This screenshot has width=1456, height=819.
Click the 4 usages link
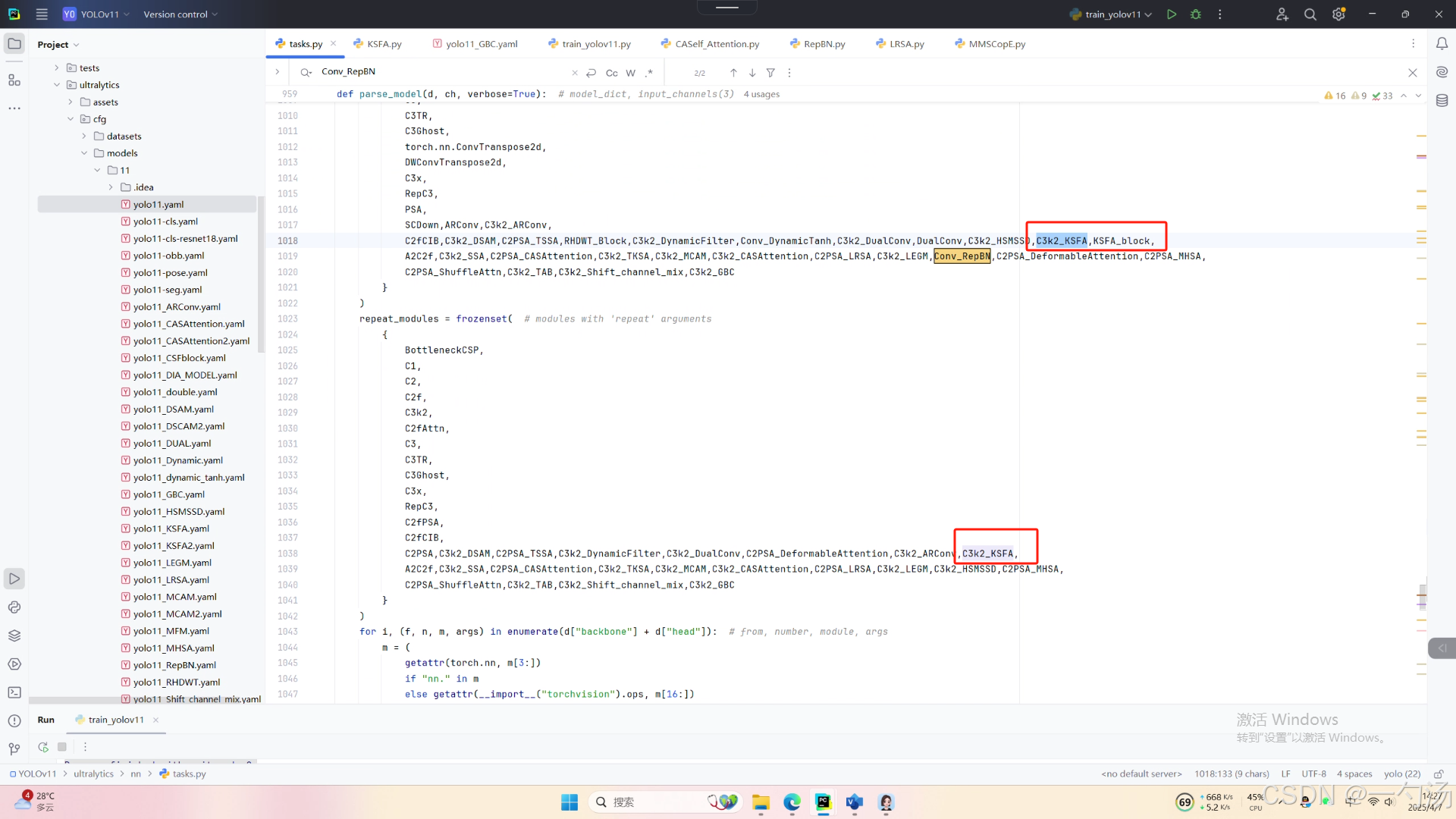coord(761,94)
